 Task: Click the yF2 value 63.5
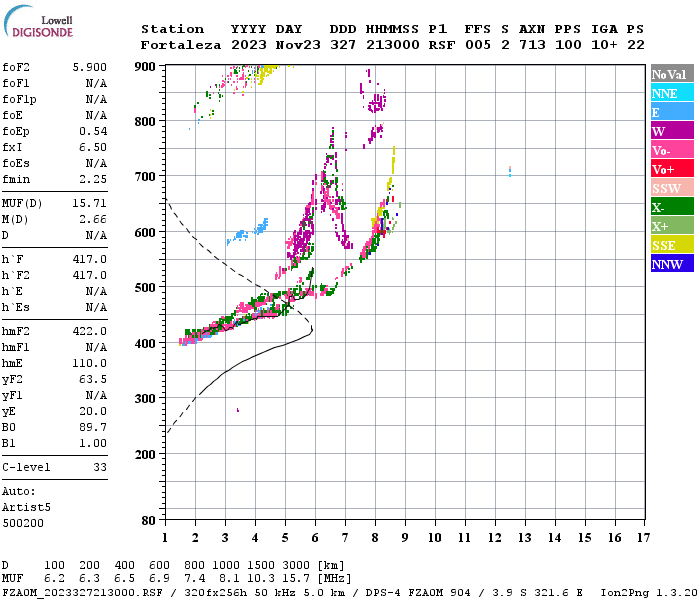(x=93, y=379)
